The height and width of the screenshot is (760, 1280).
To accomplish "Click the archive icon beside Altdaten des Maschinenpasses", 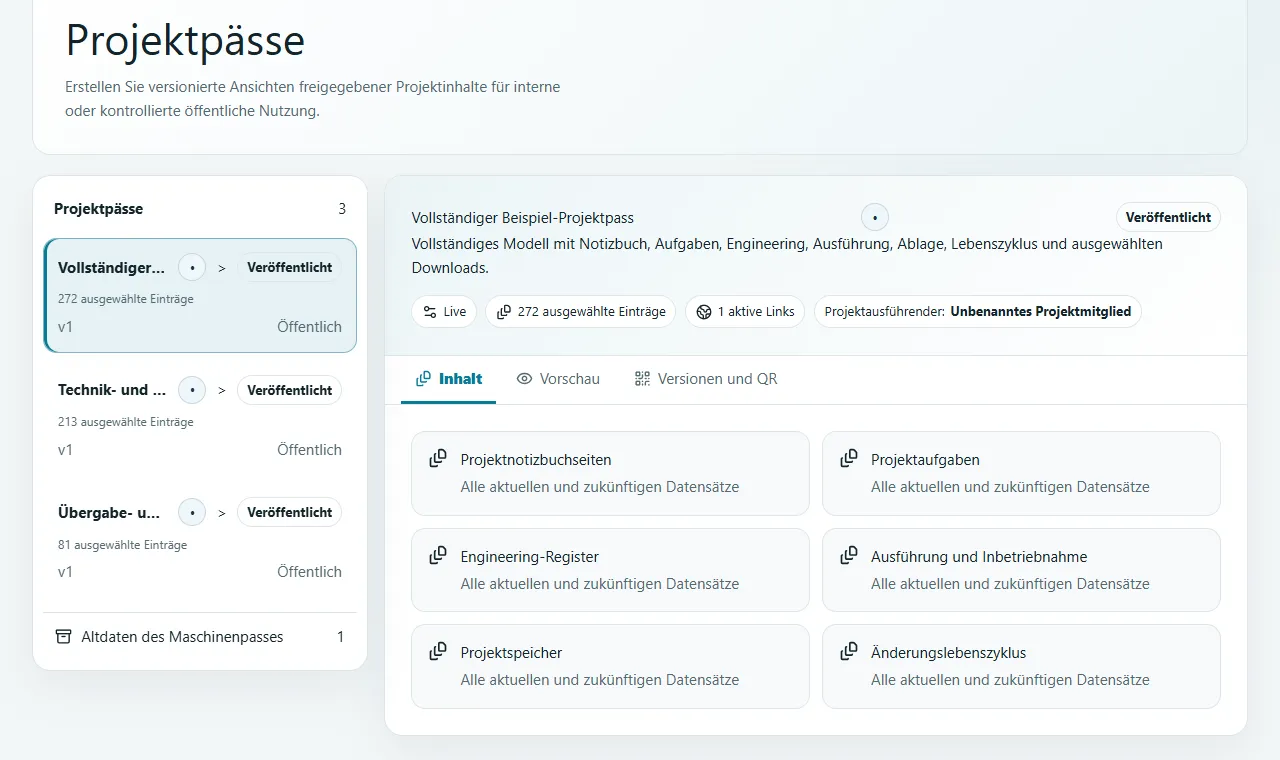I will pyautogui.click(x=64, y=637).
